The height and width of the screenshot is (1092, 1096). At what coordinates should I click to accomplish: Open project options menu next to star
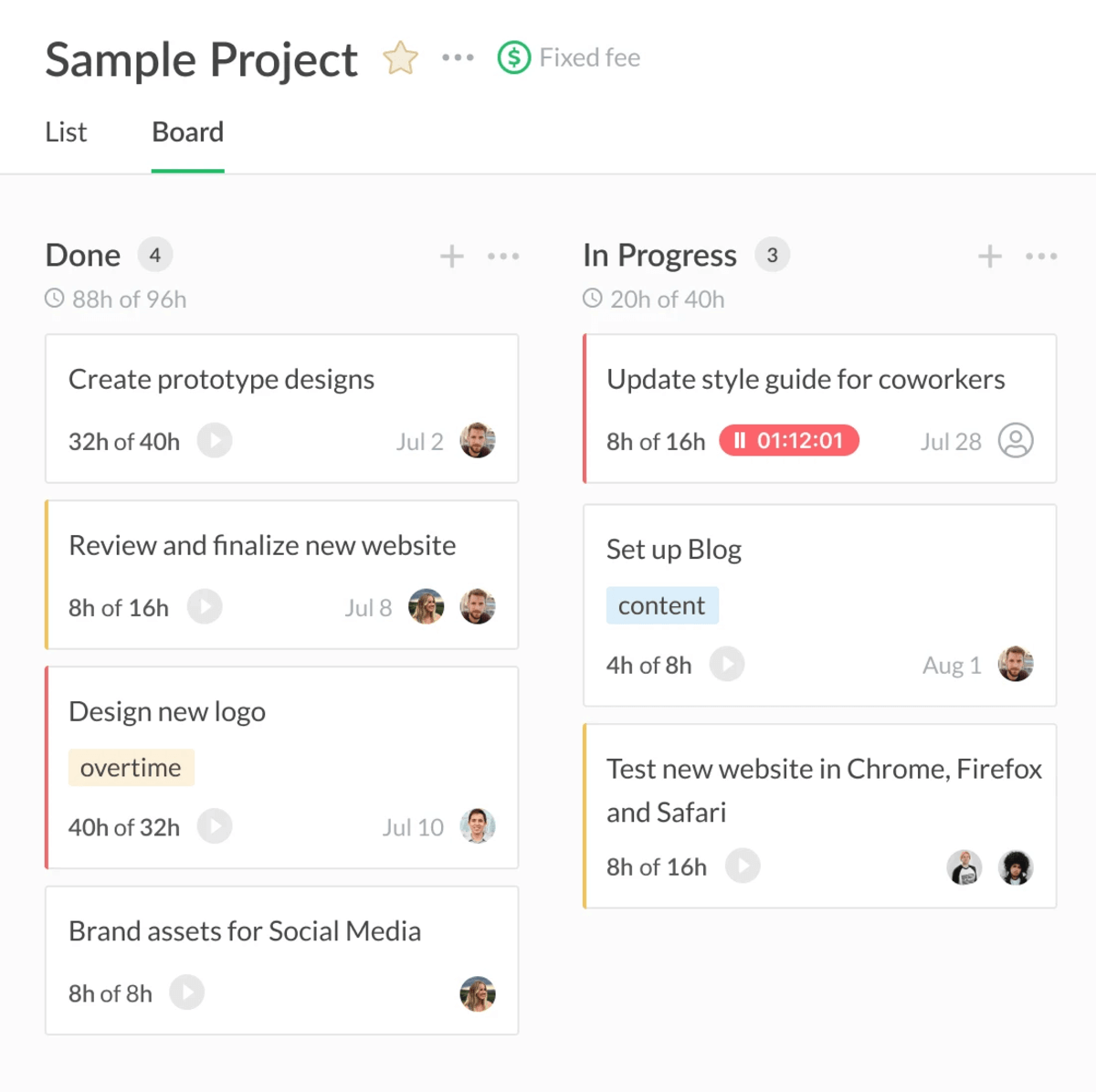pyautogui.click(x=458, y=58)
